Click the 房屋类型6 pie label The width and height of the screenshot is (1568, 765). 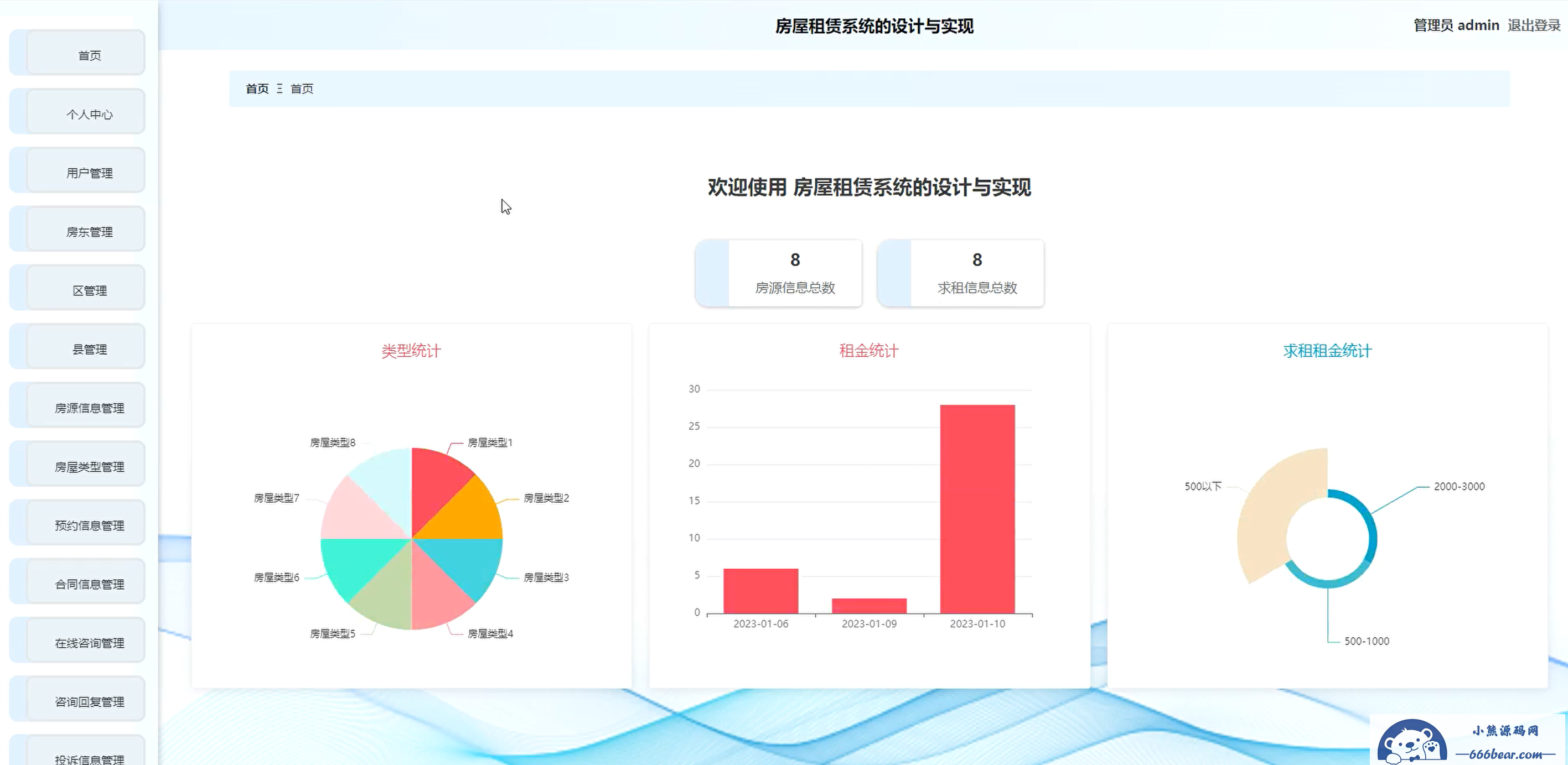pos(276,577)
